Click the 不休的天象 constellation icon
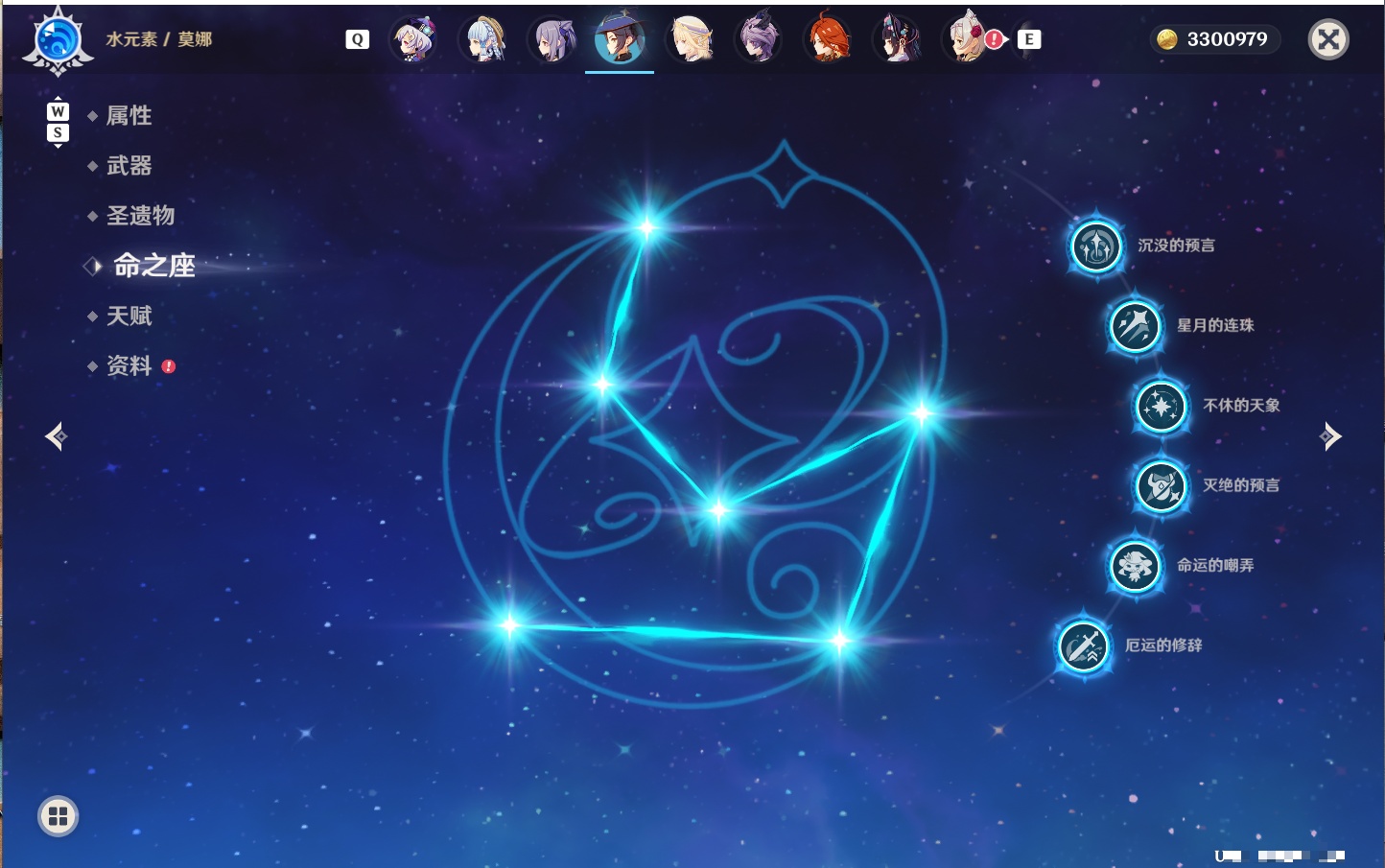The width and height of the screenshot is (1385, 868). click(x=1161, y=407)
